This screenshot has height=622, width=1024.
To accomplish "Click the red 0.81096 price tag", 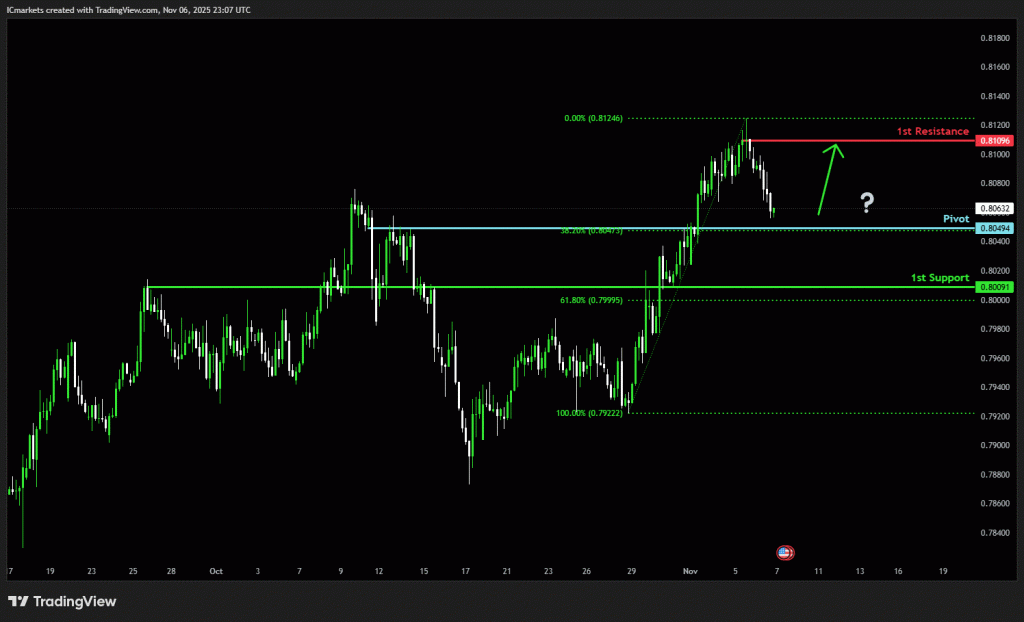I will 996,141.
